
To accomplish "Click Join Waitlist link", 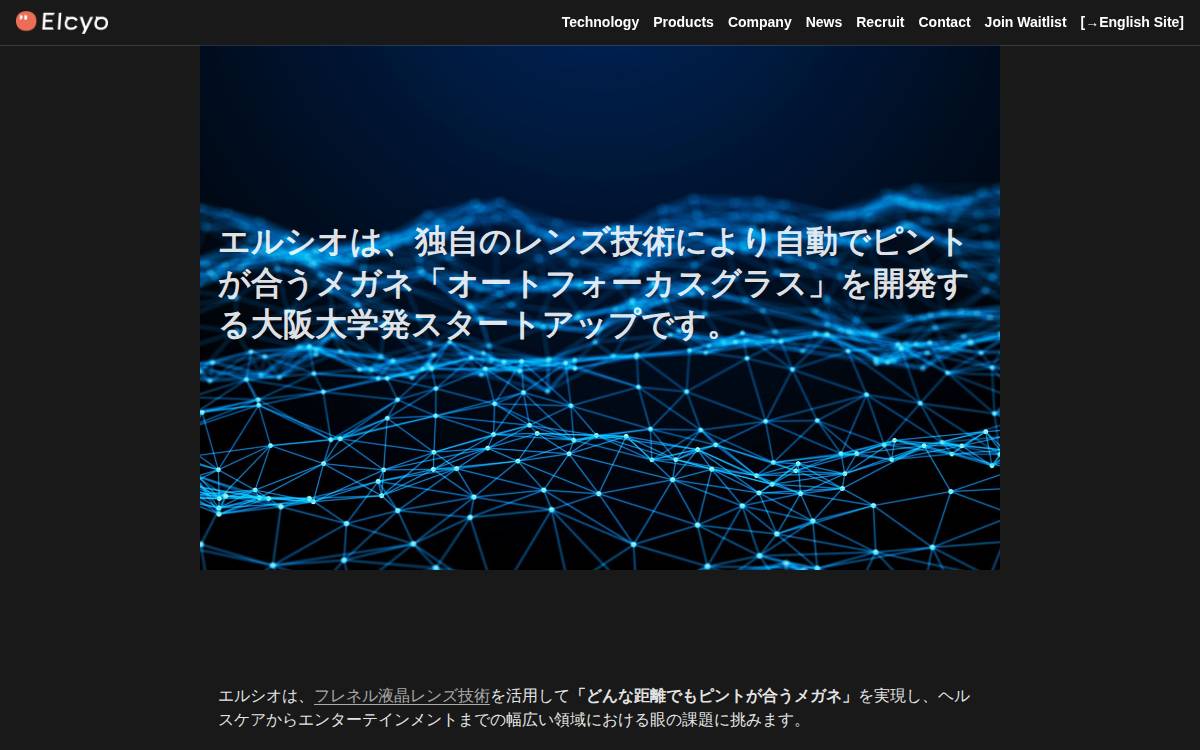I will pyautogui.click(x=1025, y=22).
